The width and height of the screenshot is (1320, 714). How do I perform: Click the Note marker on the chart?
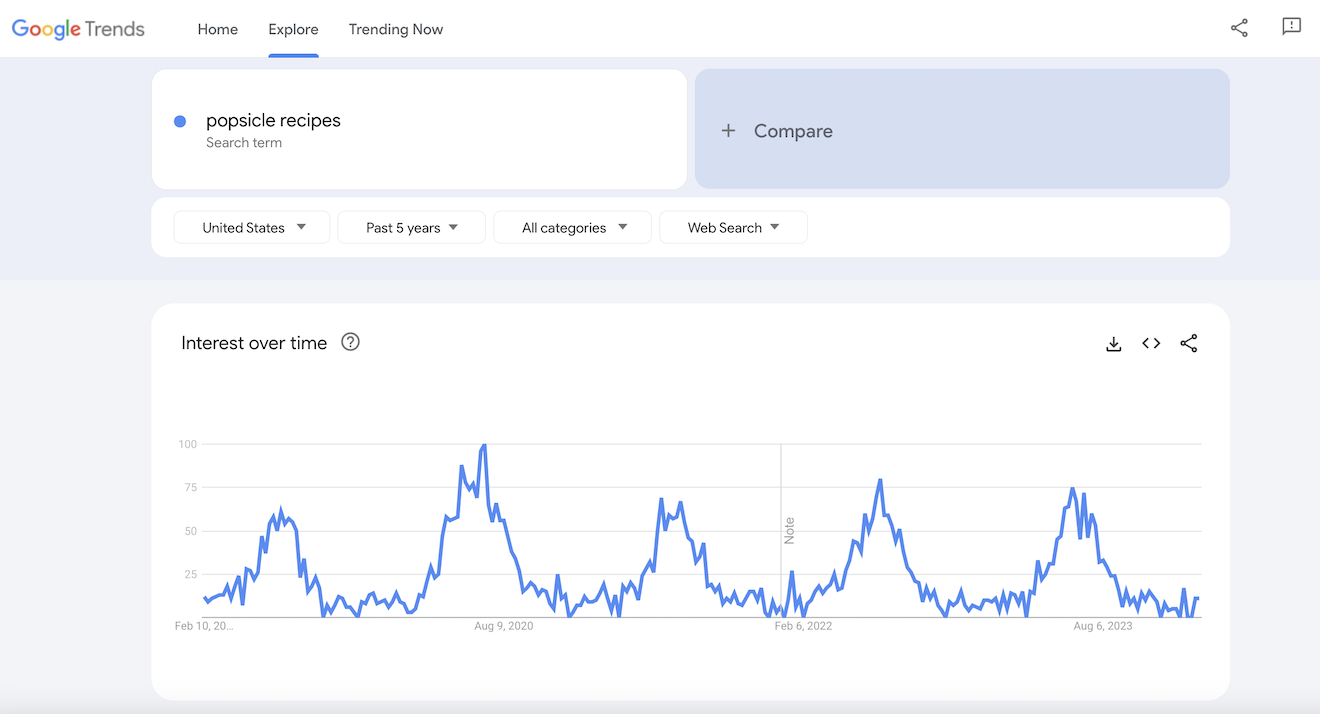point(789,530)
